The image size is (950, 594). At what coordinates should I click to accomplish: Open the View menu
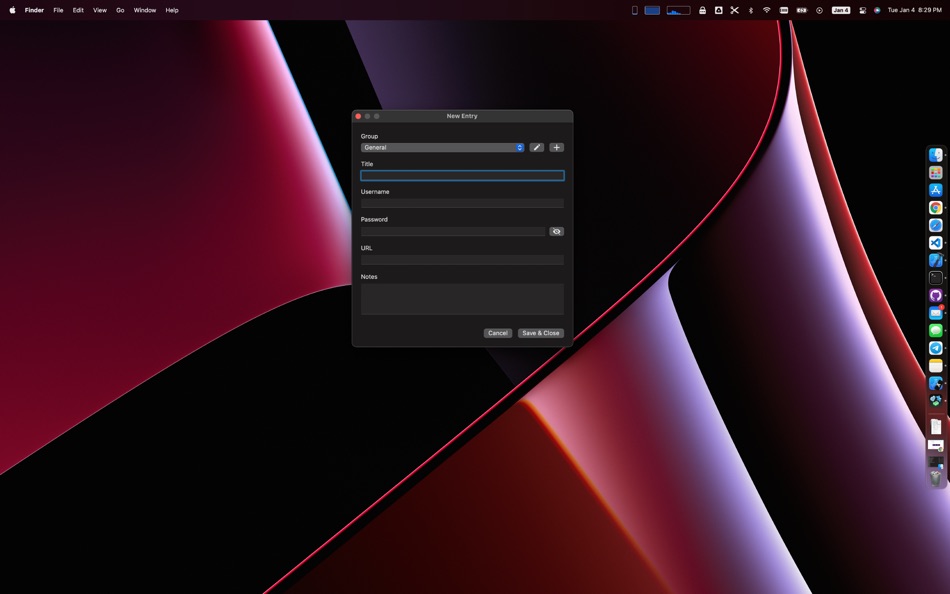click(100, 10)
